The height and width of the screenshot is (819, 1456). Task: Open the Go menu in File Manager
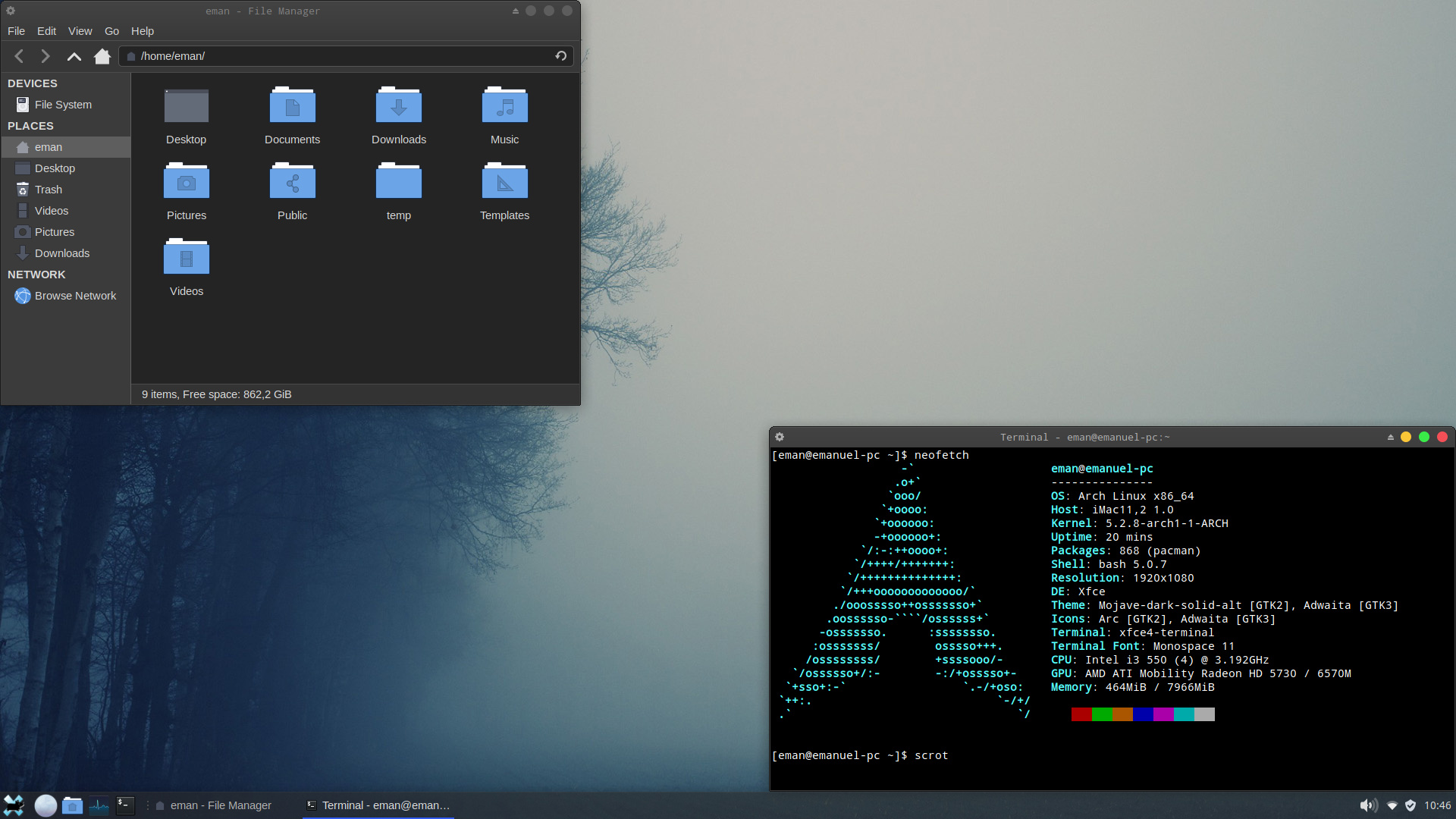(x=111, y=31)
